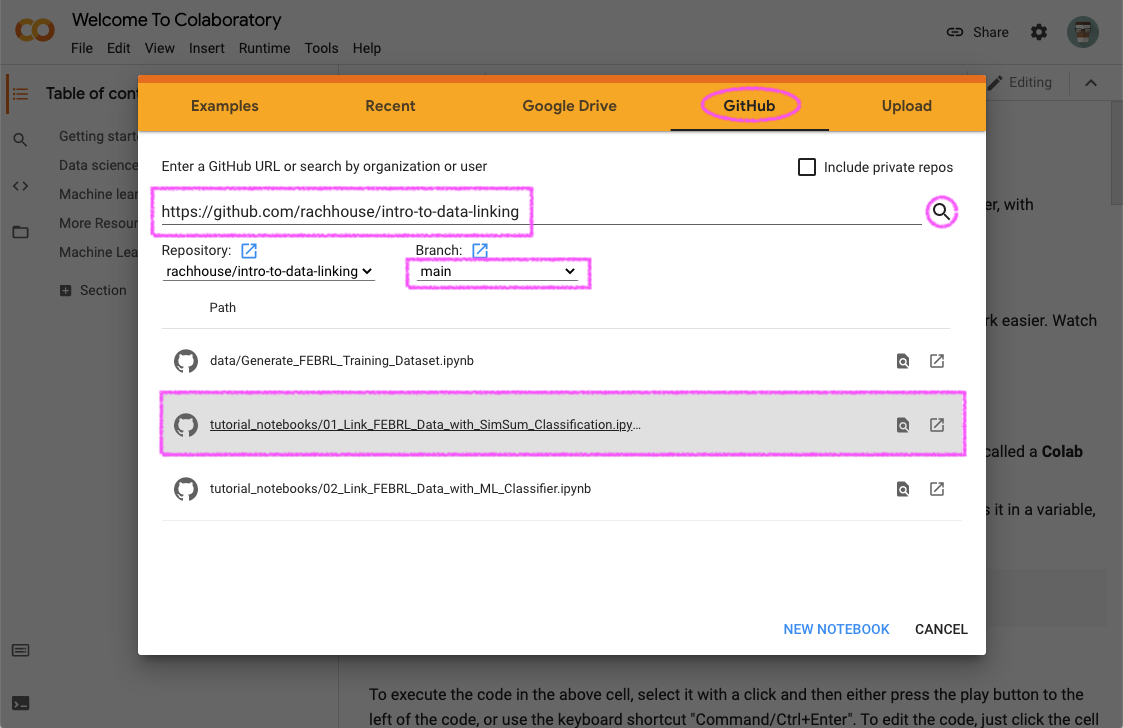Open the command palette icon in sidebar
Screen dimensions: 1123x728
(21, 651)
